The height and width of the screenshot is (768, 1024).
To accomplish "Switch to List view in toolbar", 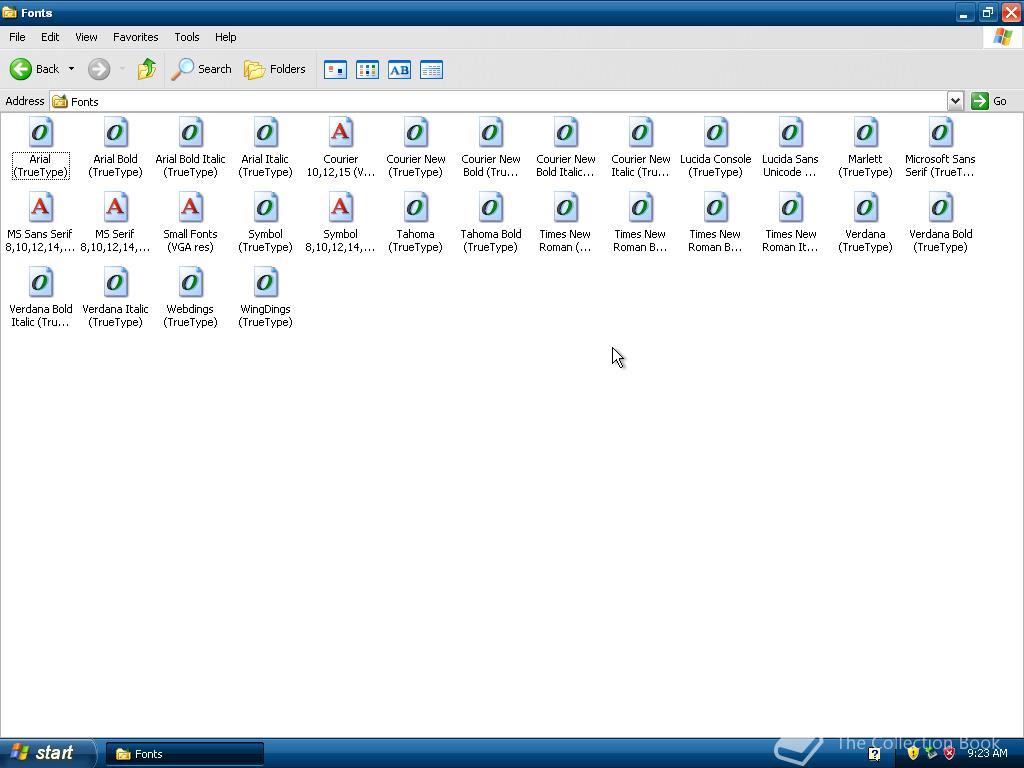I will pos(367,69).
